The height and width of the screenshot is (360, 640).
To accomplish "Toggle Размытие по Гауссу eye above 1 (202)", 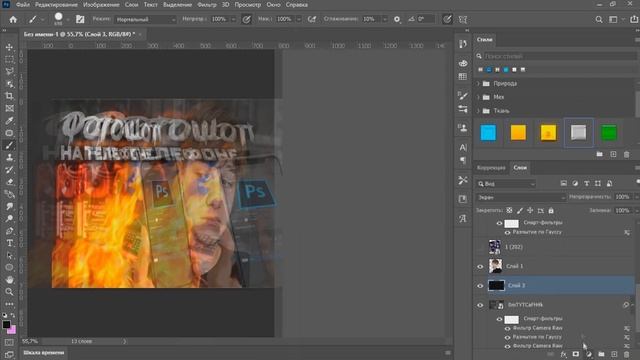I will (x=507, y=232).
